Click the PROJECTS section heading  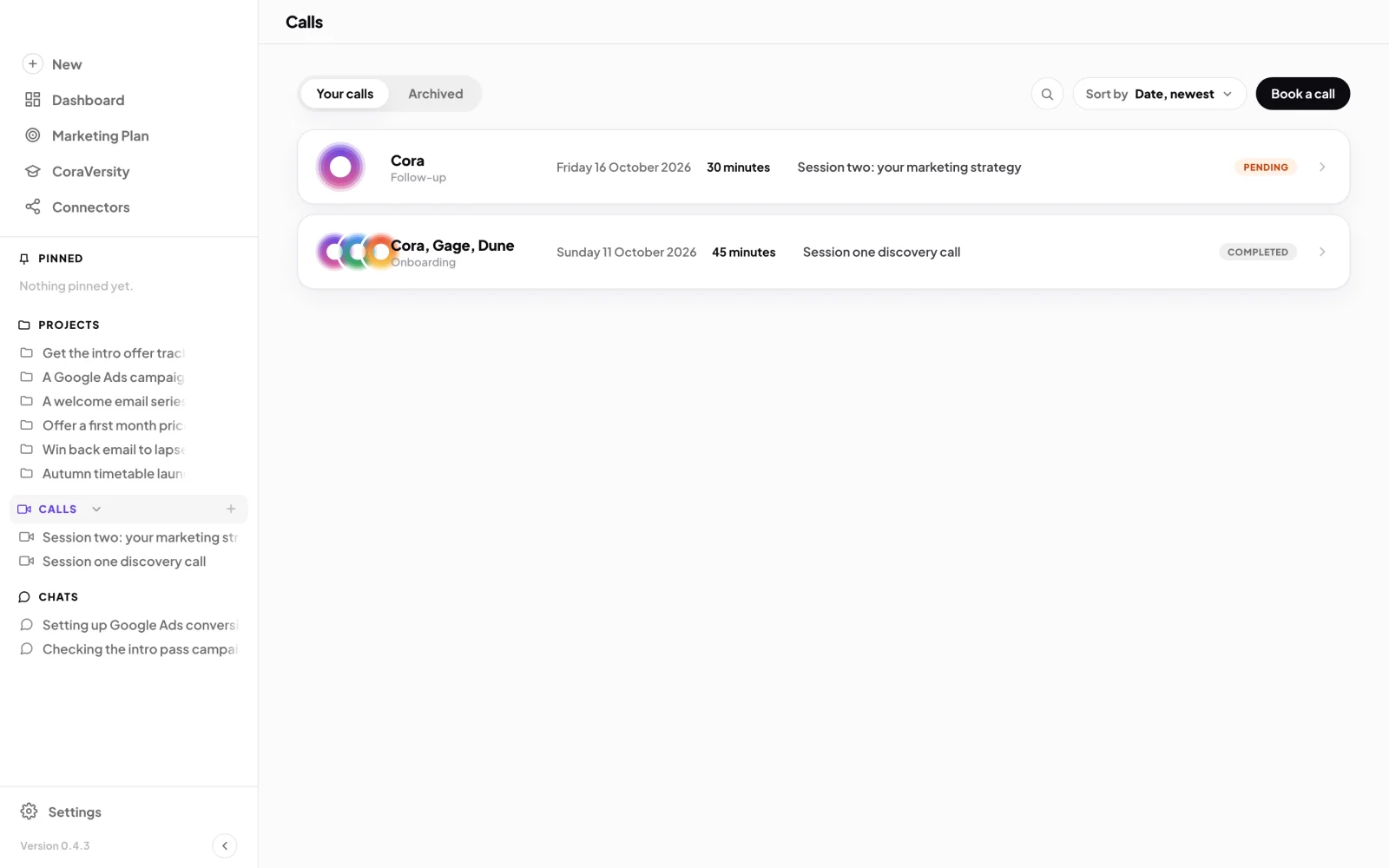tap(69, 325)
